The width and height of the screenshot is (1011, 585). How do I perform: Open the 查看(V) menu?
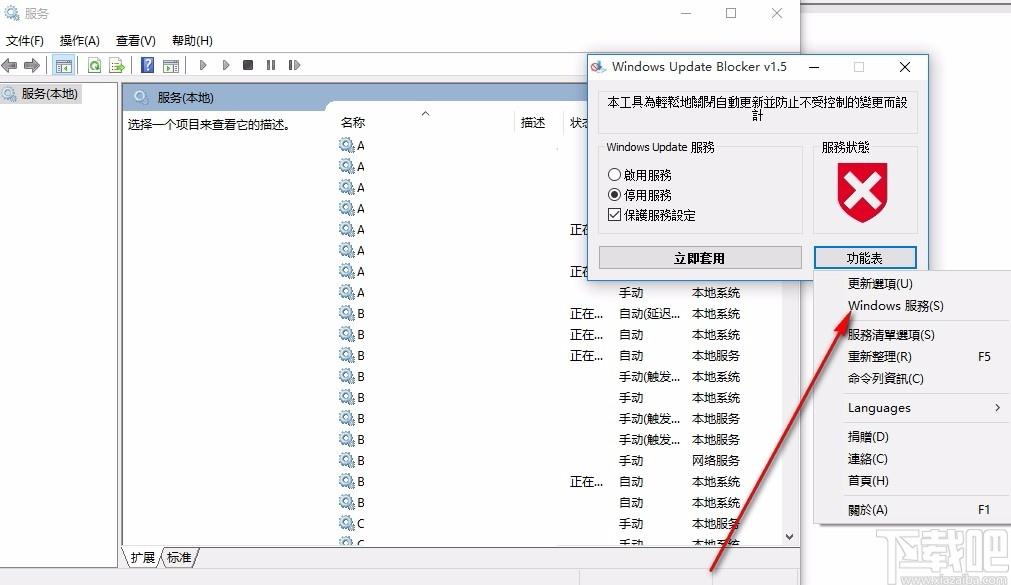pyautogui.click(x=135, y=41)
